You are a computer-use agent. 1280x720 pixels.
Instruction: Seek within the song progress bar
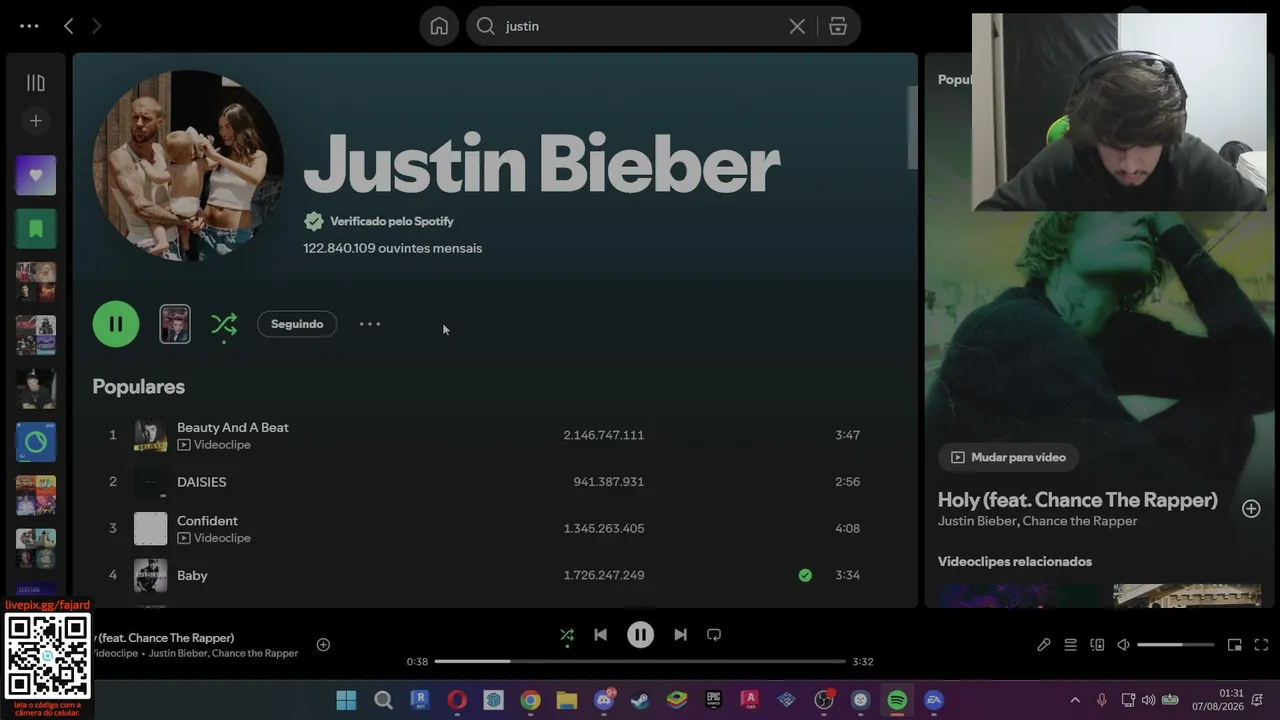point(640,661)
